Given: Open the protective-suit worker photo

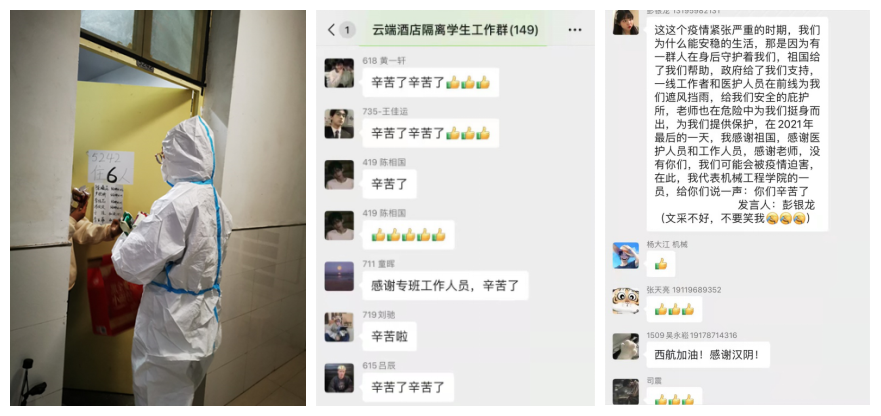Looking at the screenshot, I should point(158,207).
